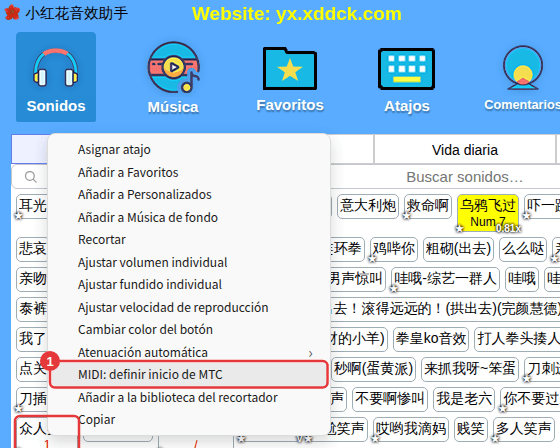Screen dimensions: 560x448
Task: Click the search magnifier icon
Action: pos(30,176)
